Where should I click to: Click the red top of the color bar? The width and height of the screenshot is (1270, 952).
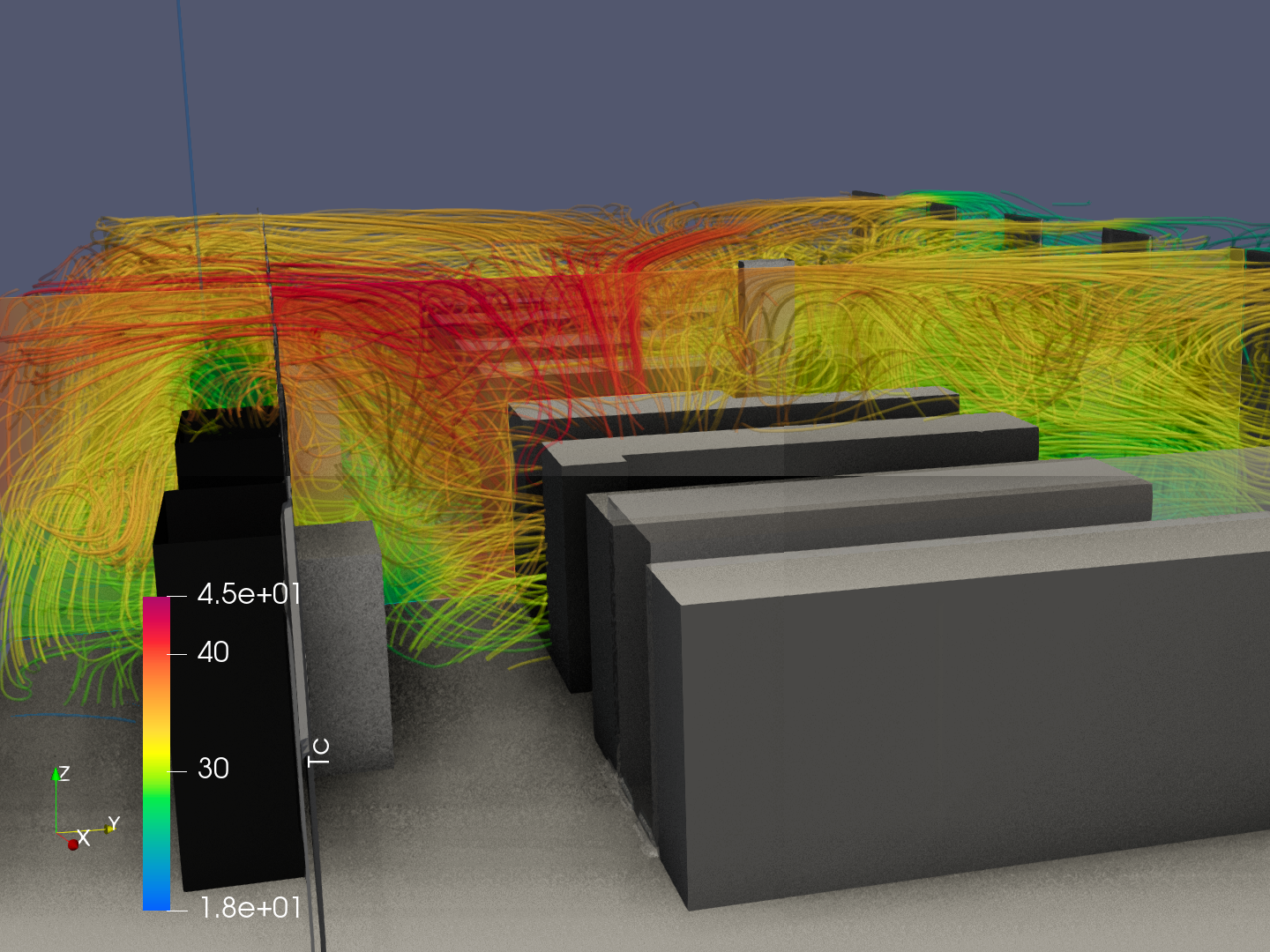pos(156,617)
